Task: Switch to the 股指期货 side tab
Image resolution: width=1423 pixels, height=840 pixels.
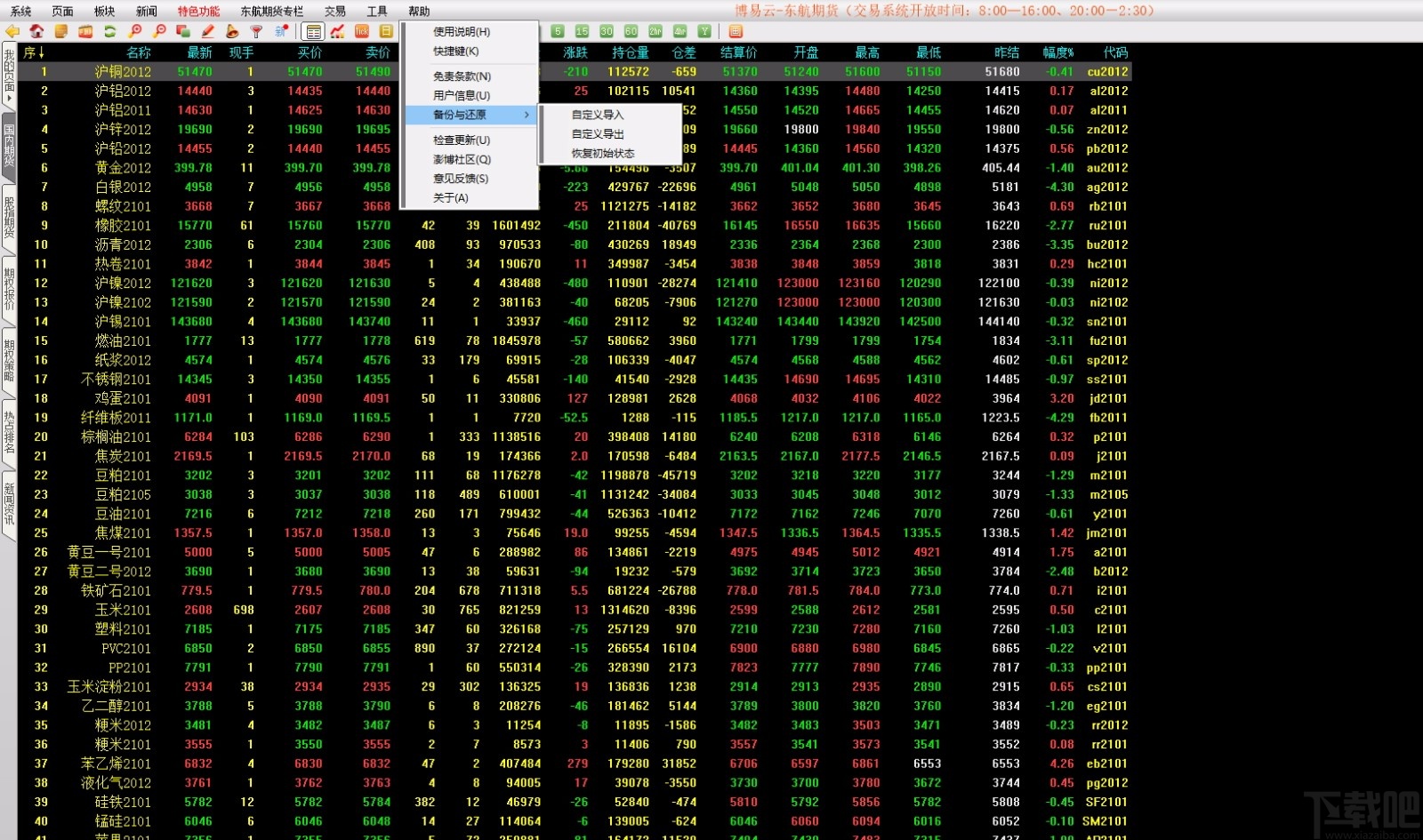Action: click(9, 217)
